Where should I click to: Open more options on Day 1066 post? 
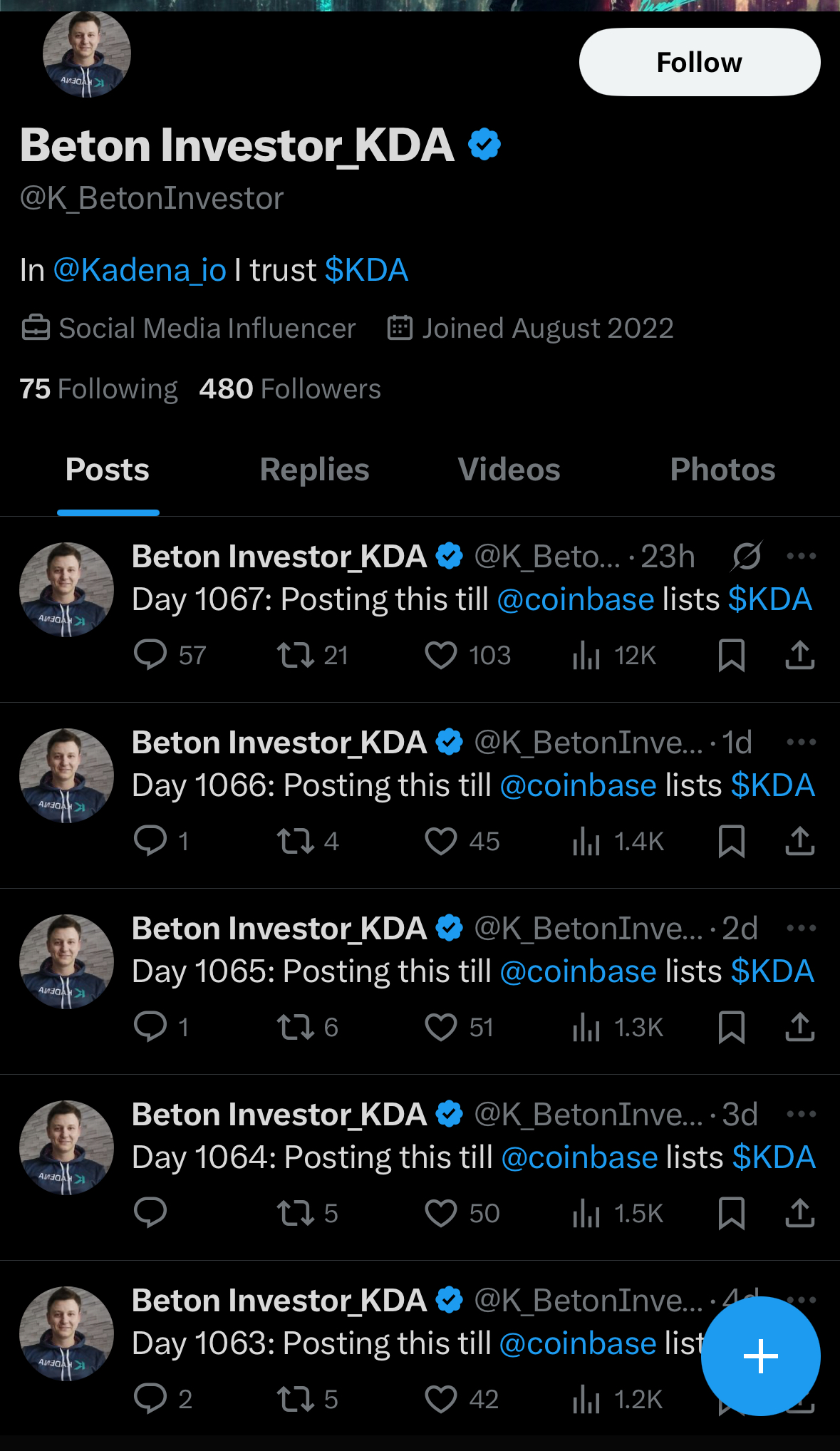(x=801, y=742)
